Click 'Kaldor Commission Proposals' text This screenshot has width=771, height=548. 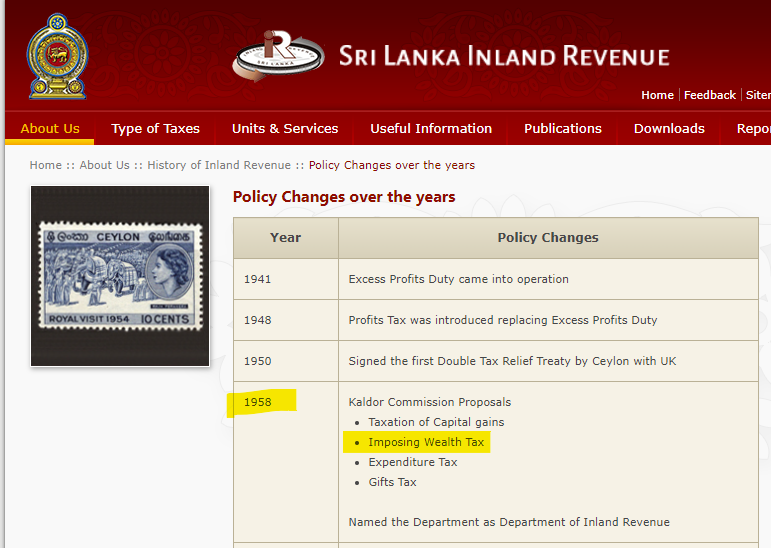coord(430,402)
